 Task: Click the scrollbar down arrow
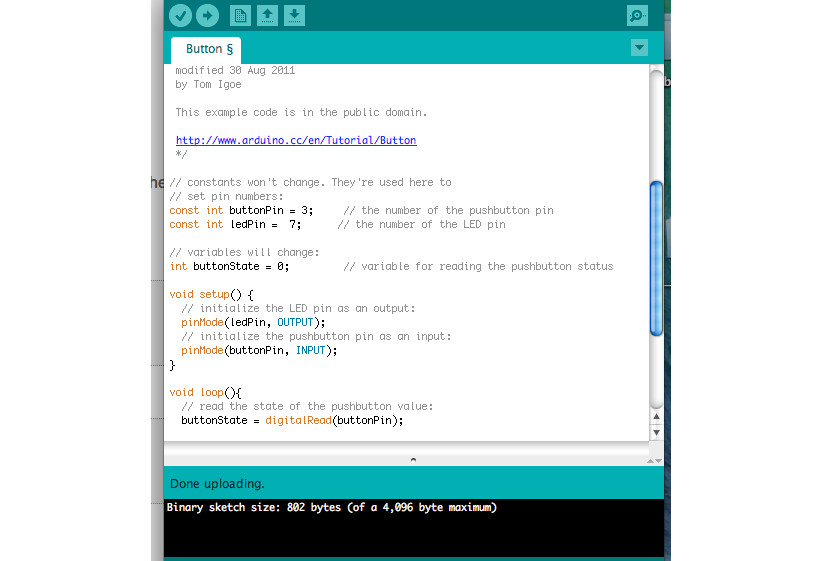click(x=656, y=433)
